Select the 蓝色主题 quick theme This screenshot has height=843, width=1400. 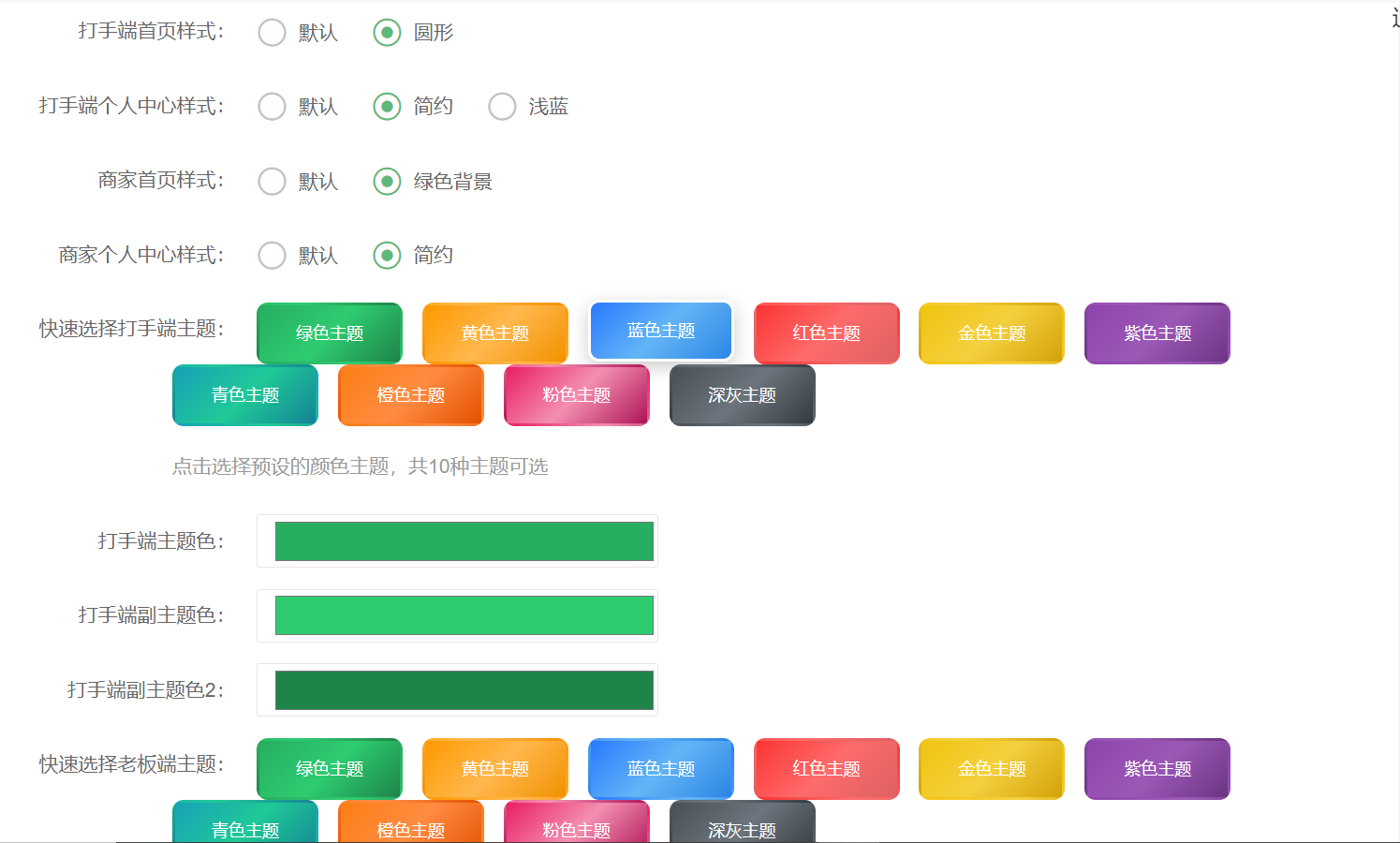pyautogui.click(x=660, y=331)
